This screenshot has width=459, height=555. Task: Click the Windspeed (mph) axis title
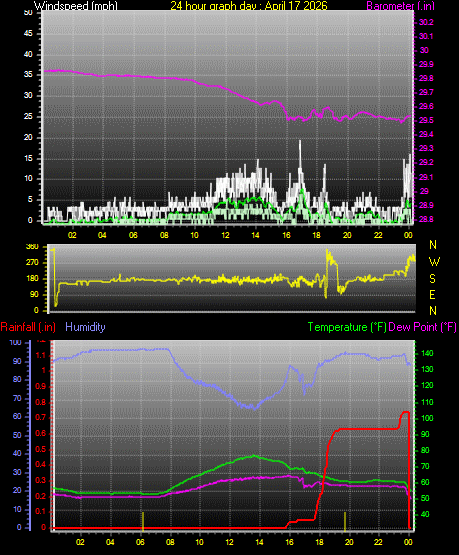coord(76,6)
